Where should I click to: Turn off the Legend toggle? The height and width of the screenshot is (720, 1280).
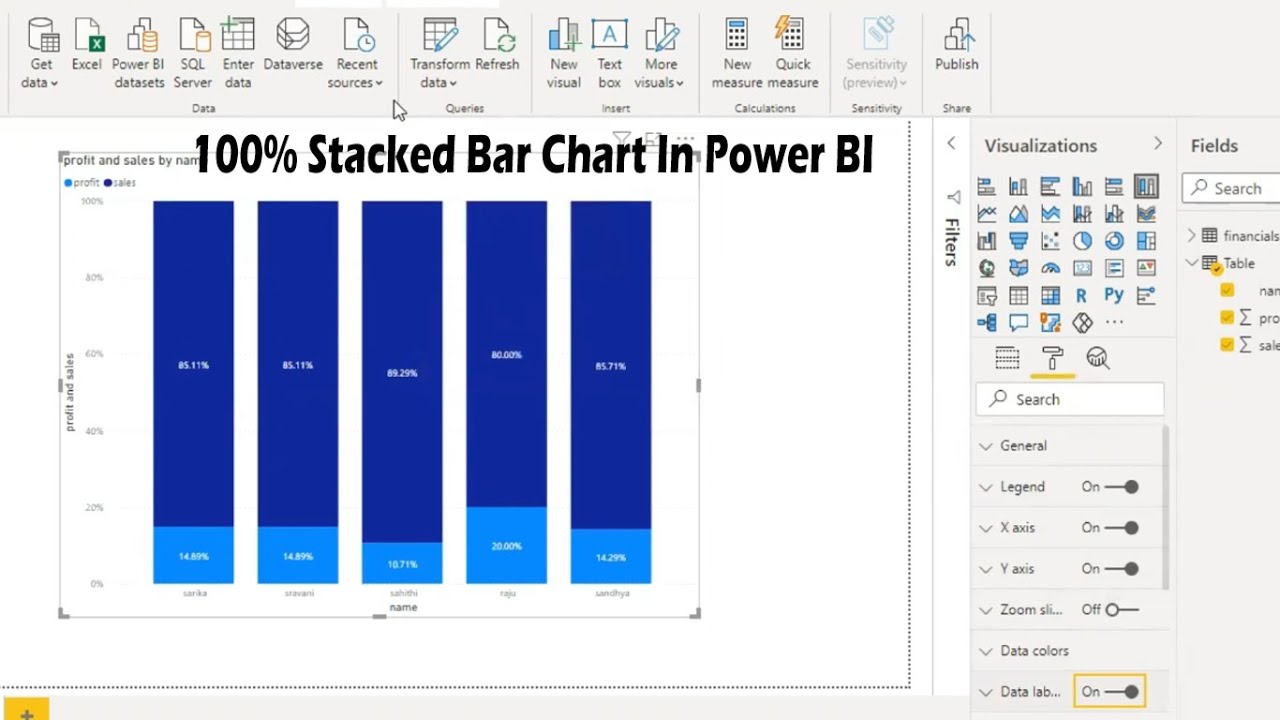click(1122, 487)
